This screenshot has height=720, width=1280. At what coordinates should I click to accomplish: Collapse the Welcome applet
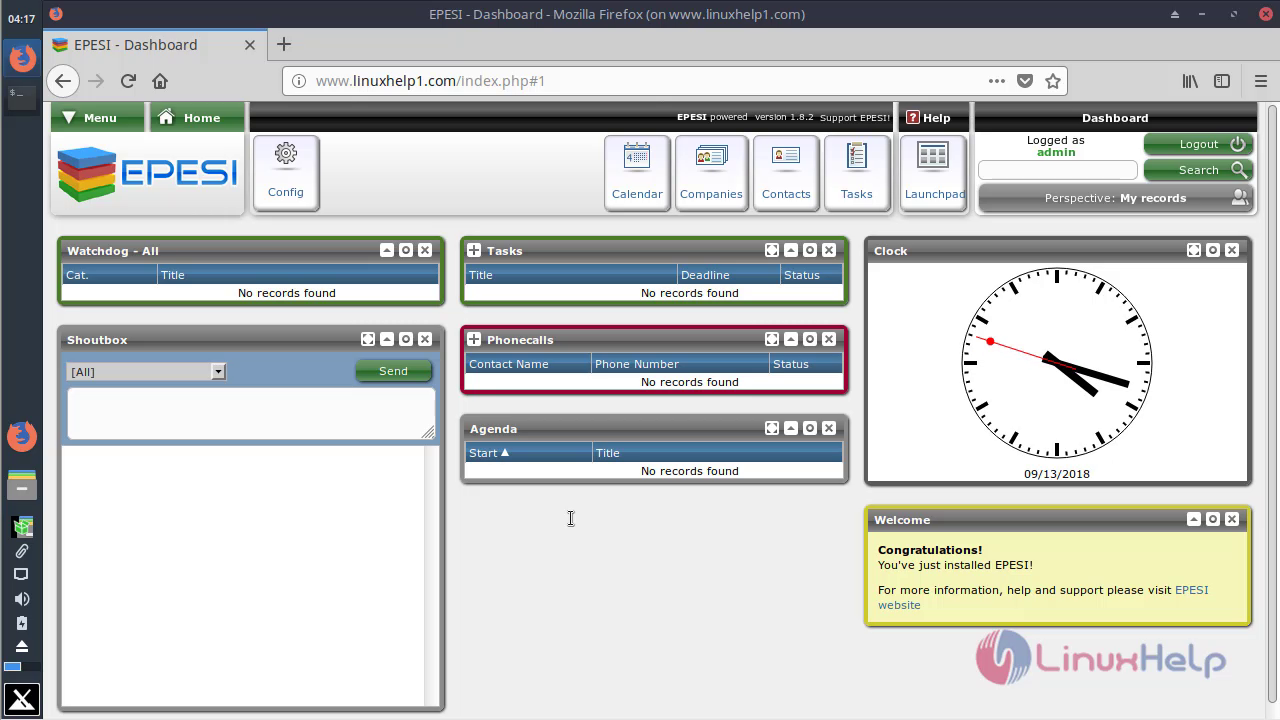1194,519
